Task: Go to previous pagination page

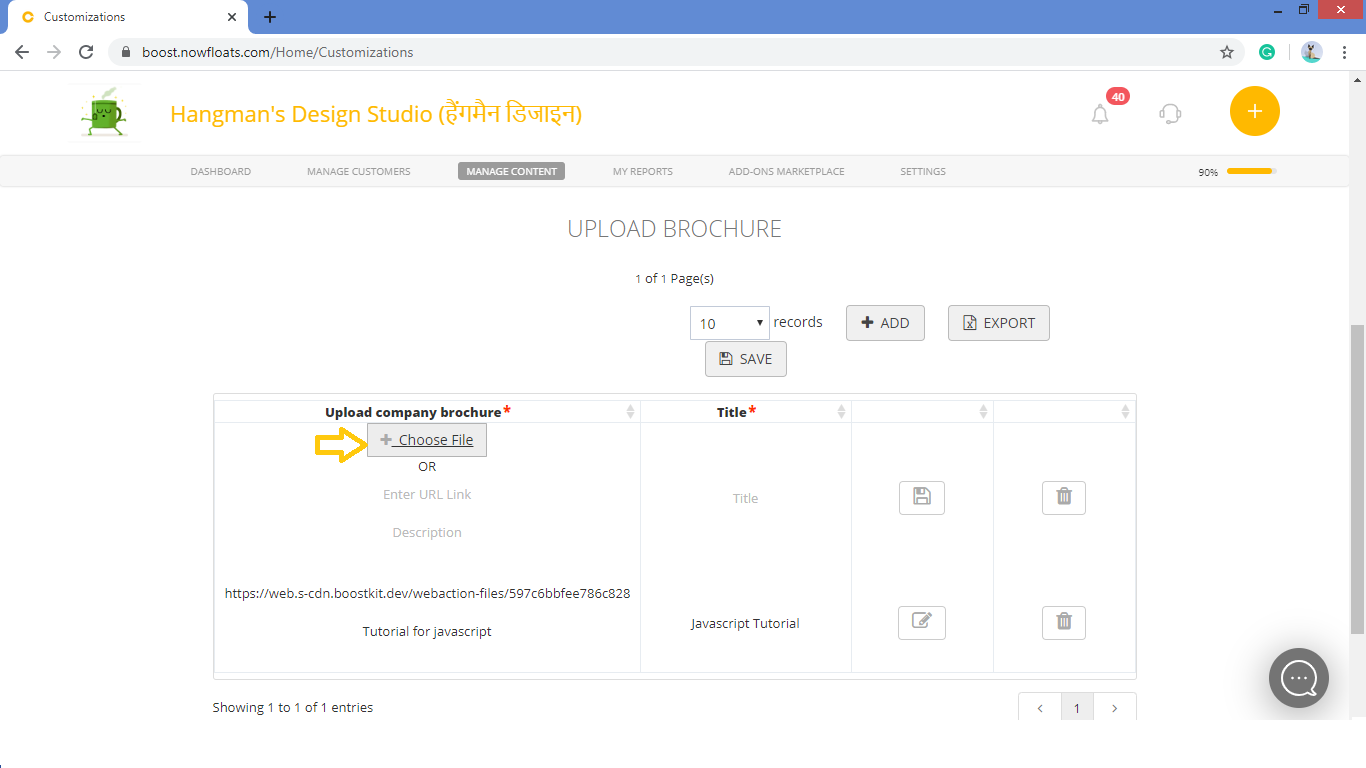Action: click(1040, 708)
